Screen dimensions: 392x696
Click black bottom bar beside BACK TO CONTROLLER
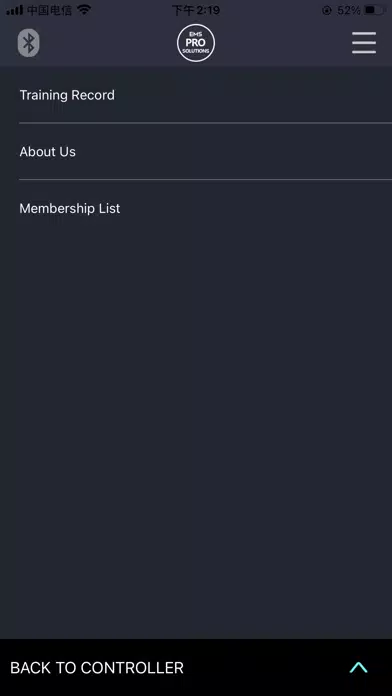click(266, 668)
